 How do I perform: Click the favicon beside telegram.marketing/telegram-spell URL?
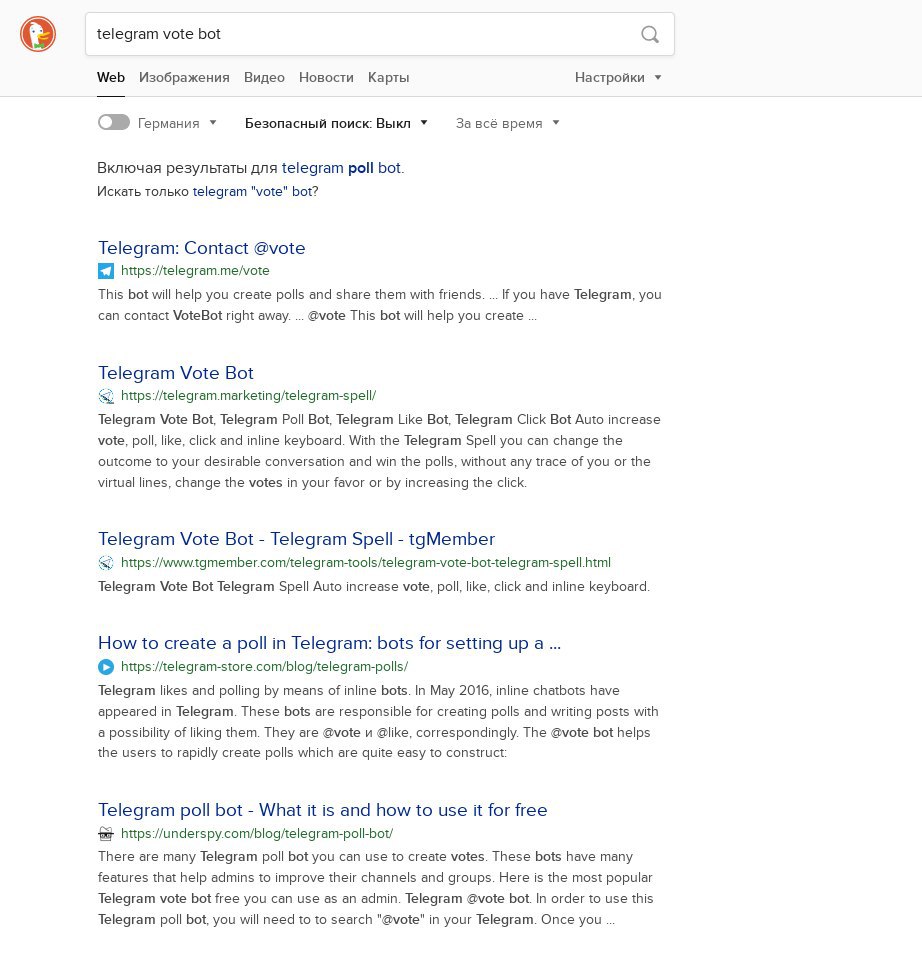click(106, 396)
